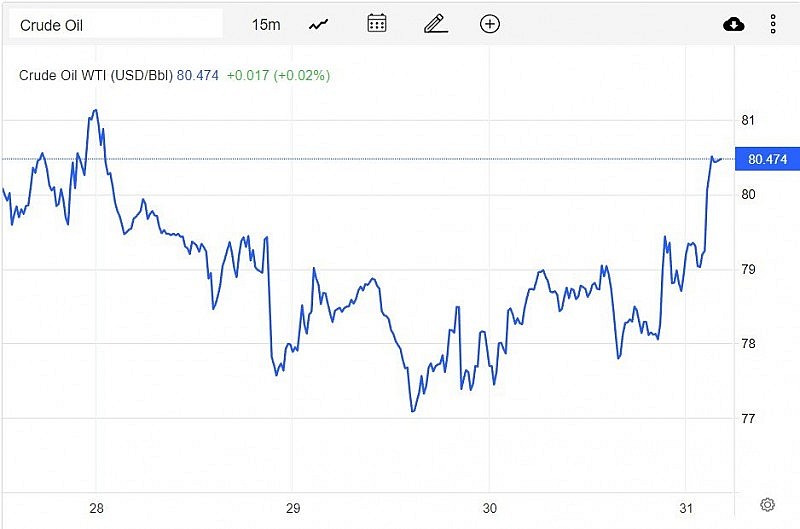Click the 81 price axis label
The height and width of the screenshot is (529, 800).
pyautogui.click(x=748, y=120)
